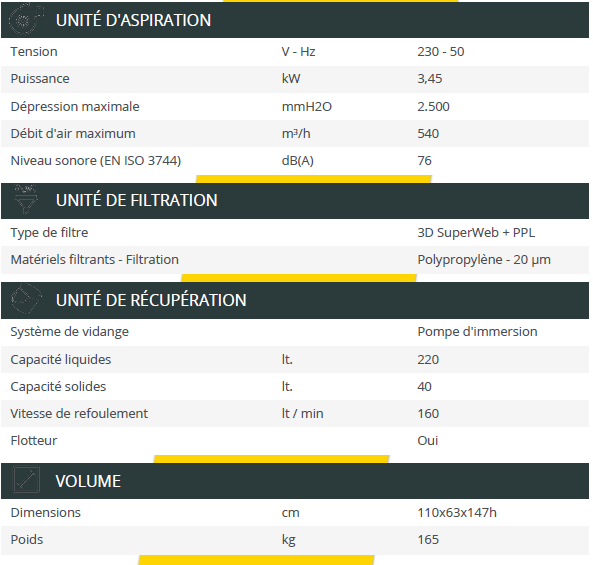Click the 3D SuperWeb + PPL filter type
This screenshot has height=565, width=593.
[x=476, y=233]
